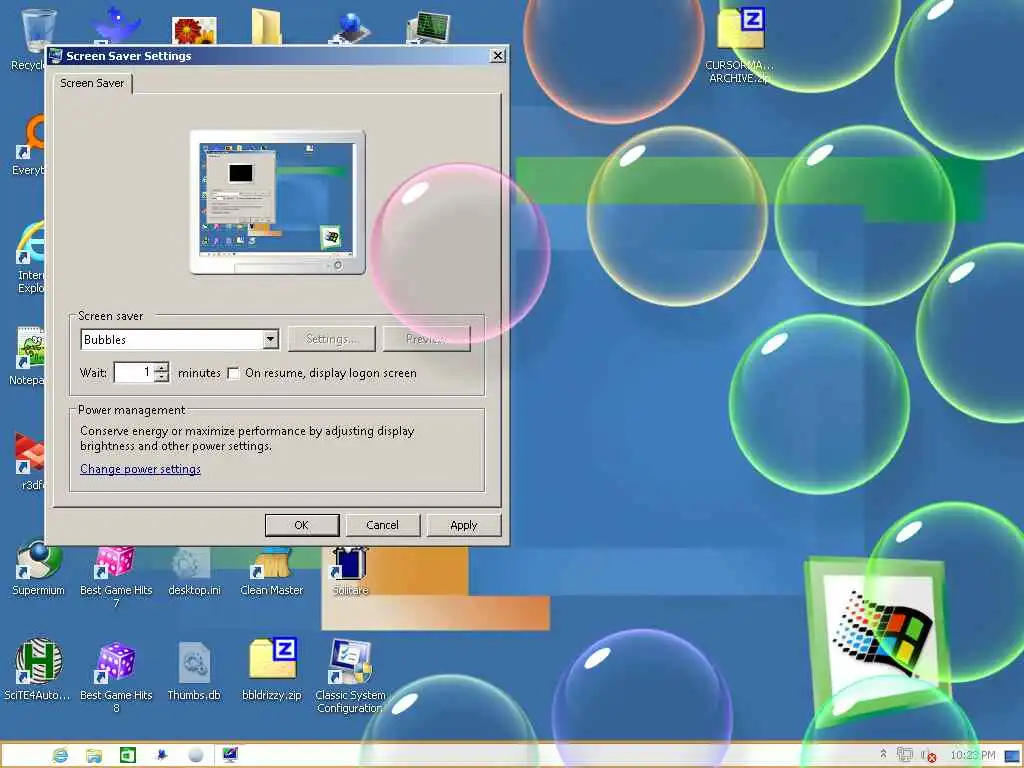
Task: Click the Apply button
Action: pos(464,525)
